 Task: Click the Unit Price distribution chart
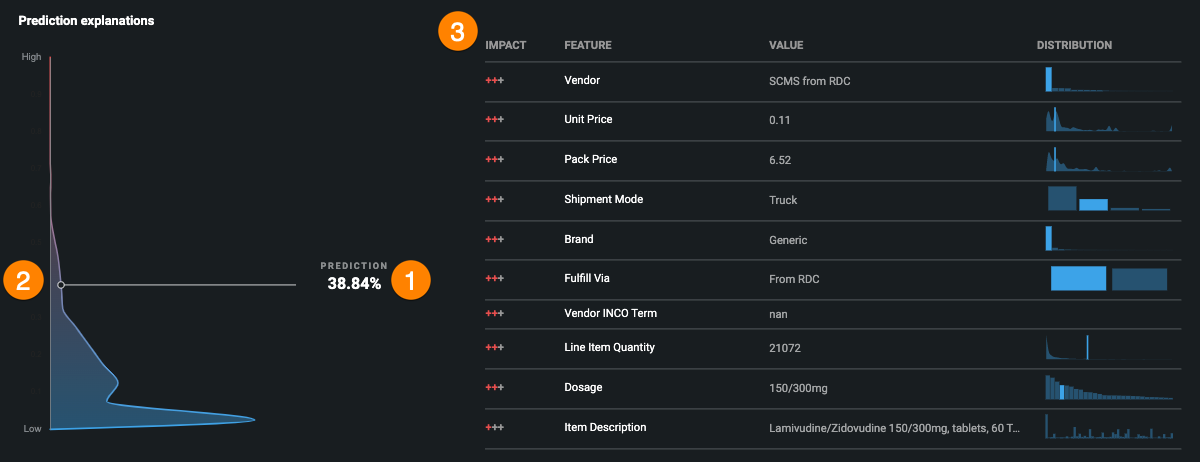(x=1107, y=120)
